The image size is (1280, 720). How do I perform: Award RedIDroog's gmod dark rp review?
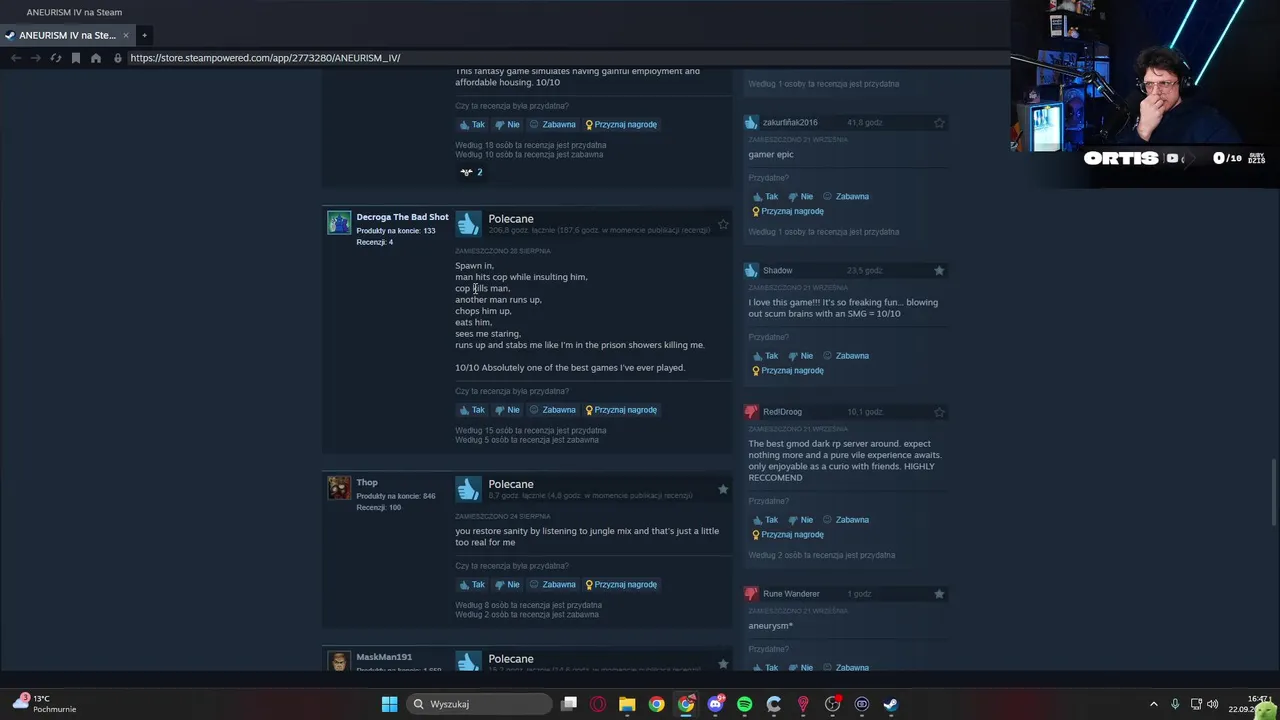coord(788,534)
